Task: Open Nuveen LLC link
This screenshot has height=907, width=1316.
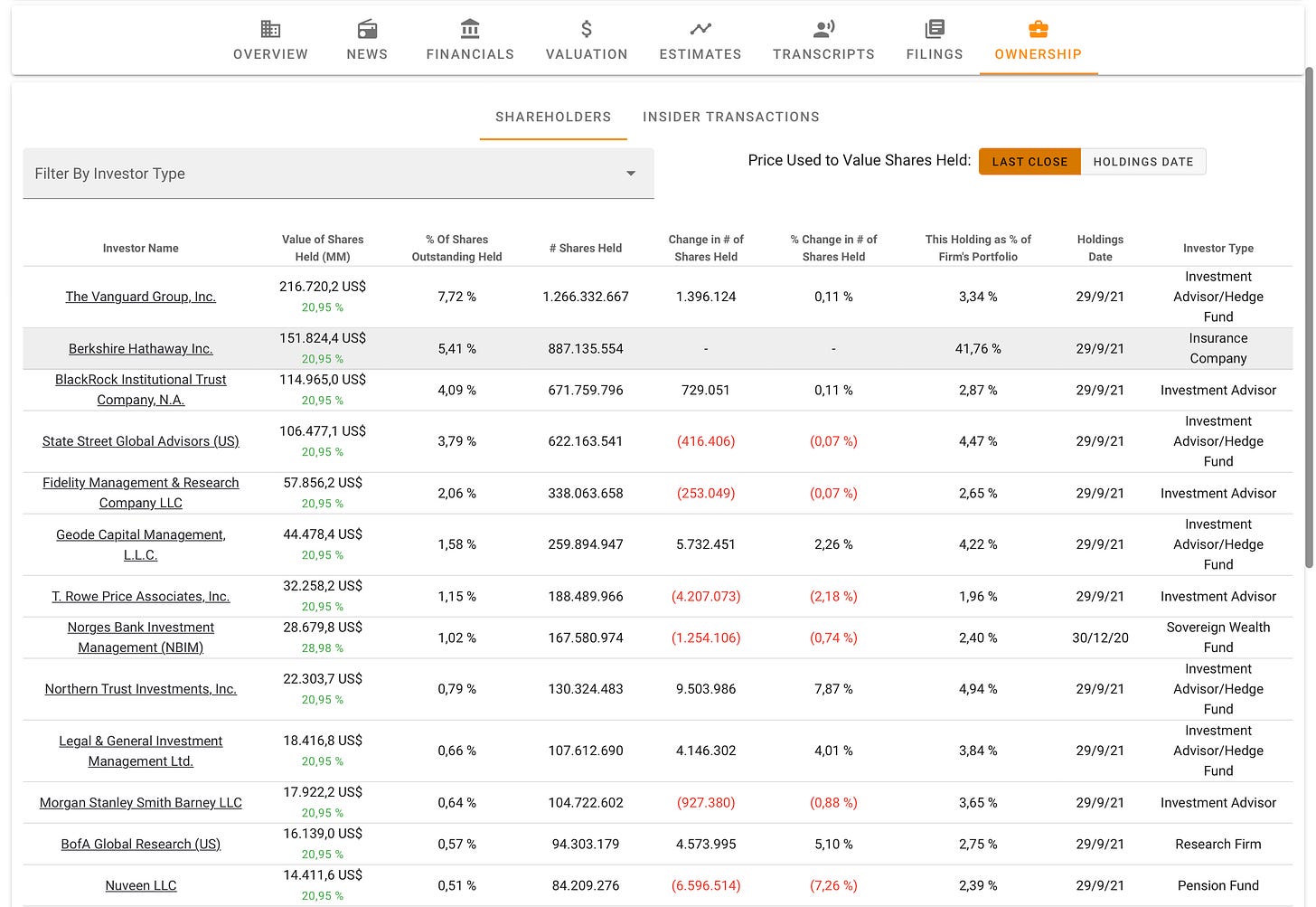Action: pyautogui.click(x=141, y=885)
